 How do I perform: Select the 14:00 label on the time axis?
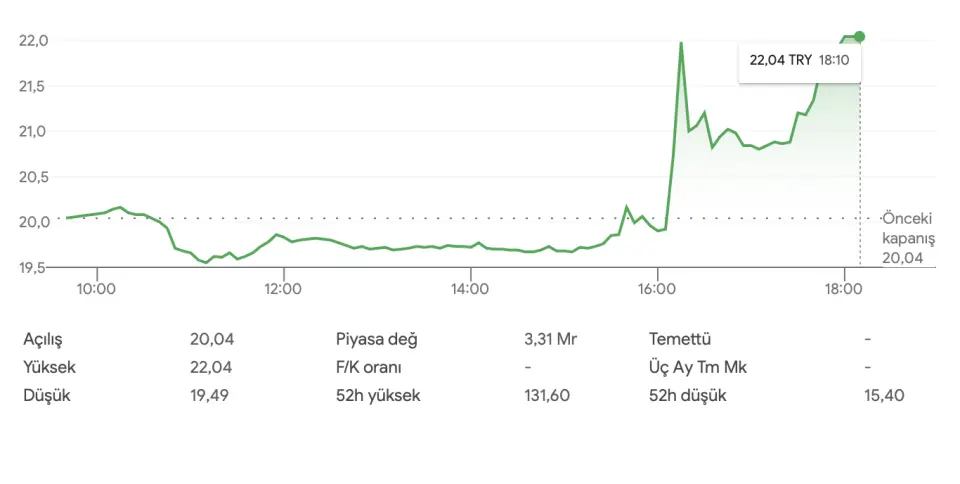pos(470,289)
